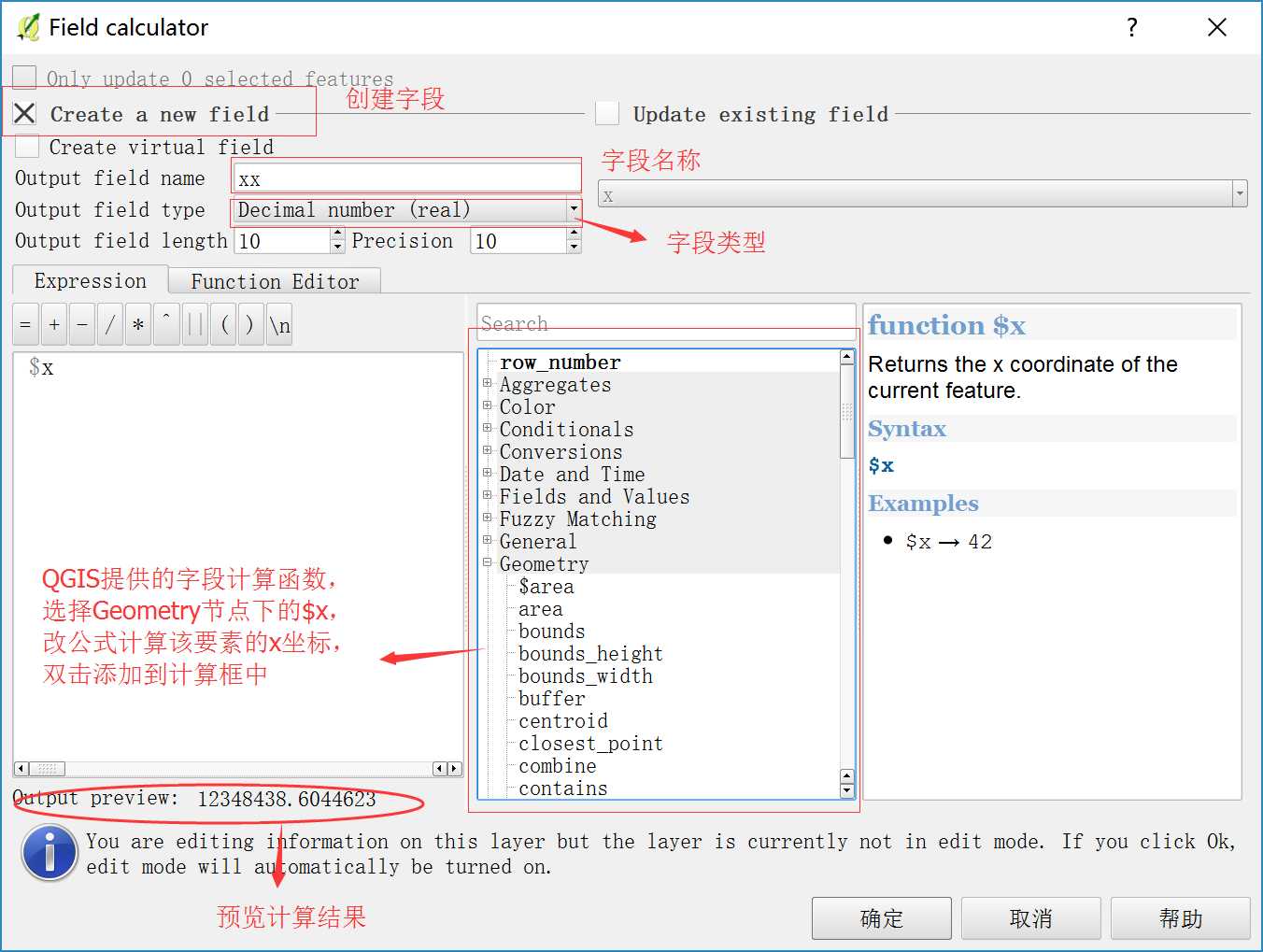
Task: Select the buffer function
Action: coord(552,699)
